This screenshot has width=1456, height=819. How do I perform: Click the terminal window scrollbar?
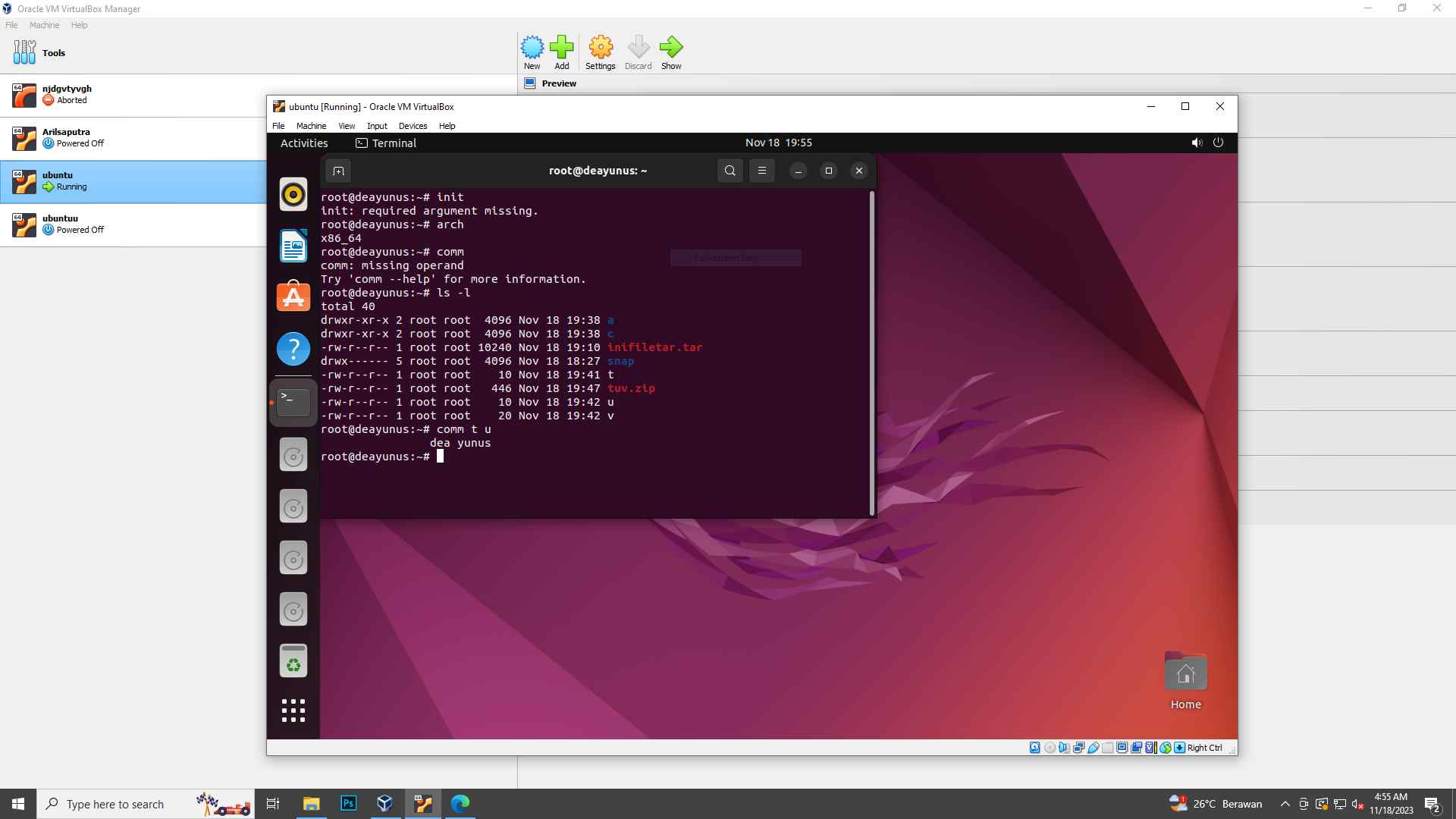click(x=871, y=353)
